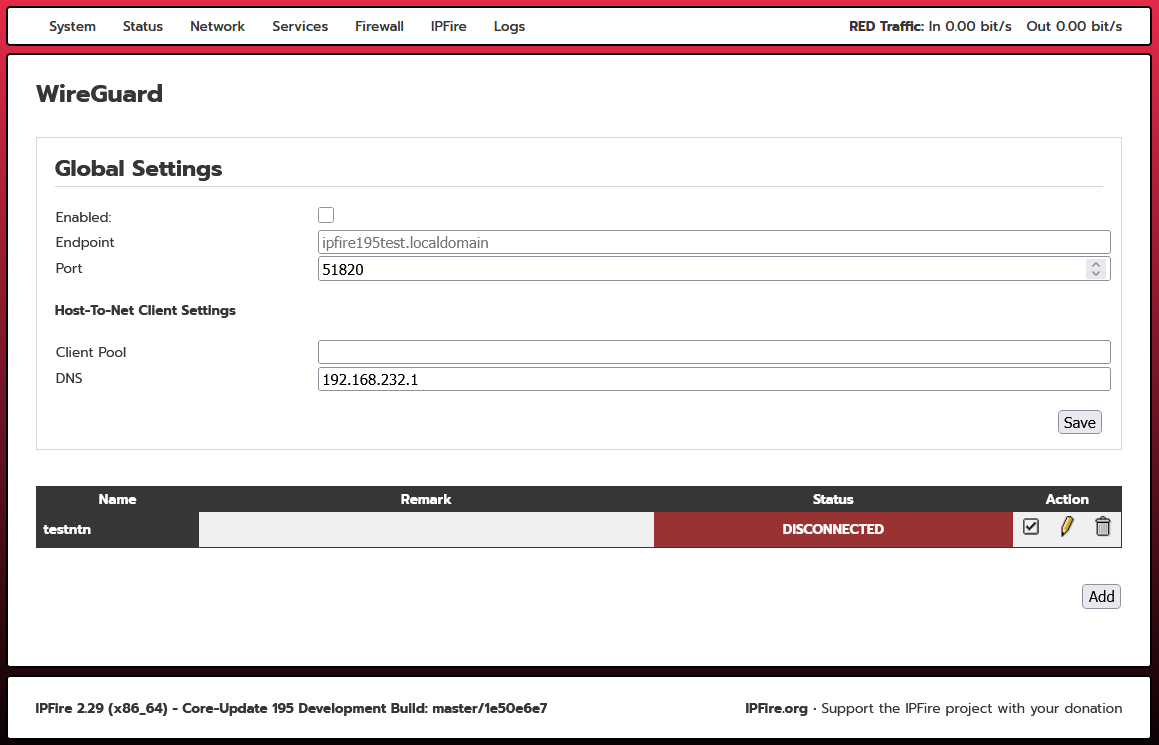1159x745 pixels.
Task: Click the Status column header
Action: (x=833, y=499)
